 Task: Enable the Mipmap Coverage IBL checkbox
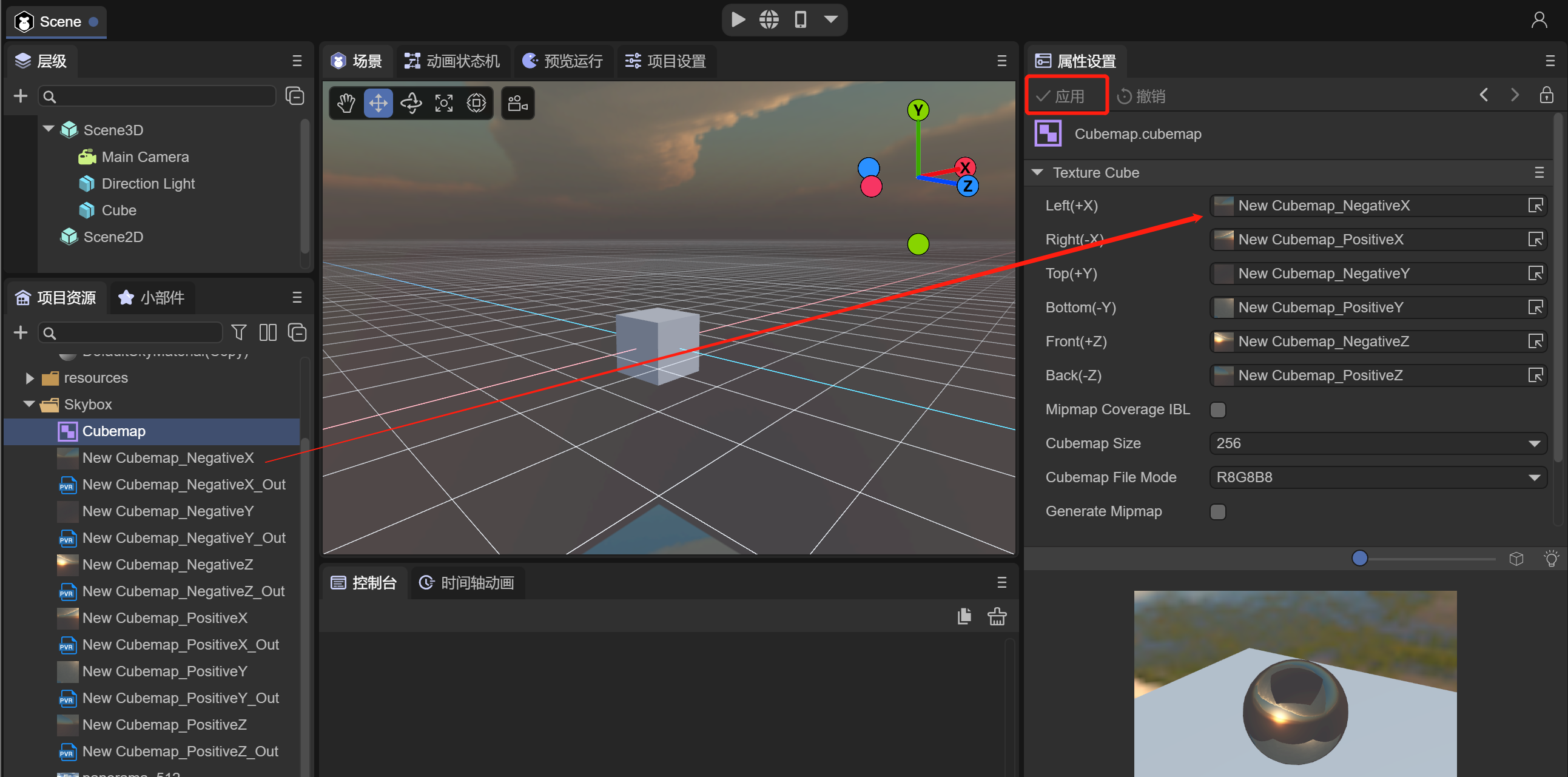[1218, 409]
